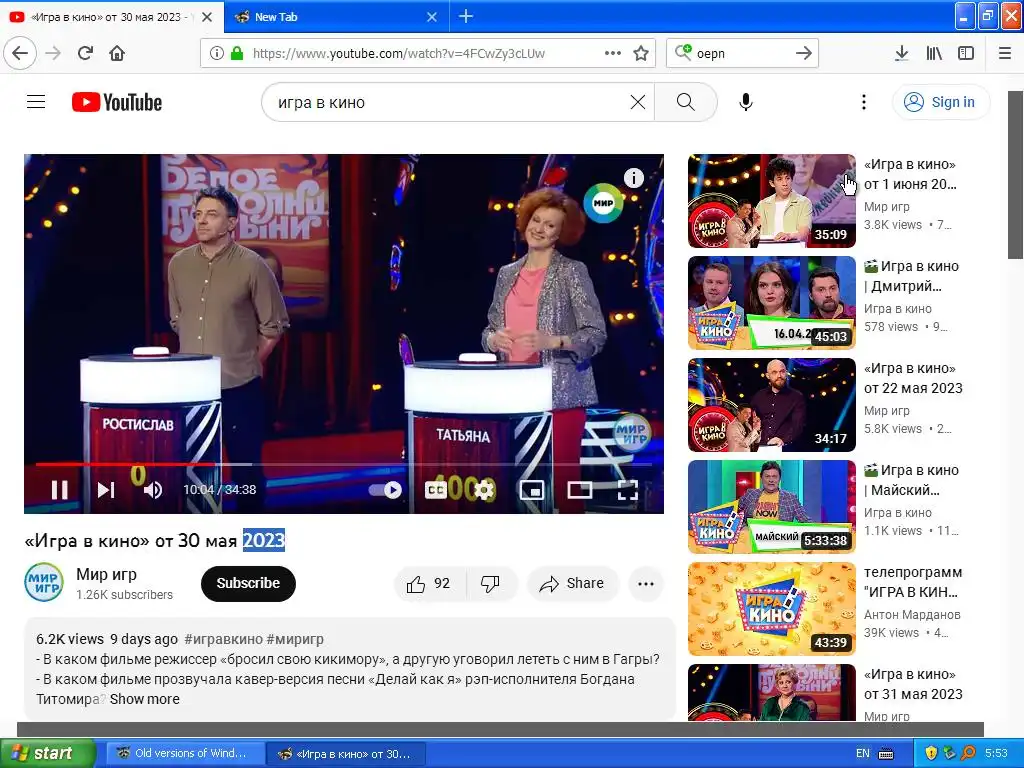The height and width of the screenshot is (768, 1024).
Task: Go to the YouTube home logo
Action: point(117,102)
